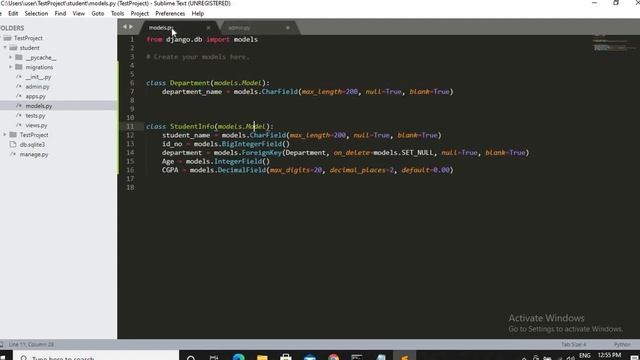Open the Preferences menu
The width and height of the screenshot is (640, 360).
[x=170, y=13]
